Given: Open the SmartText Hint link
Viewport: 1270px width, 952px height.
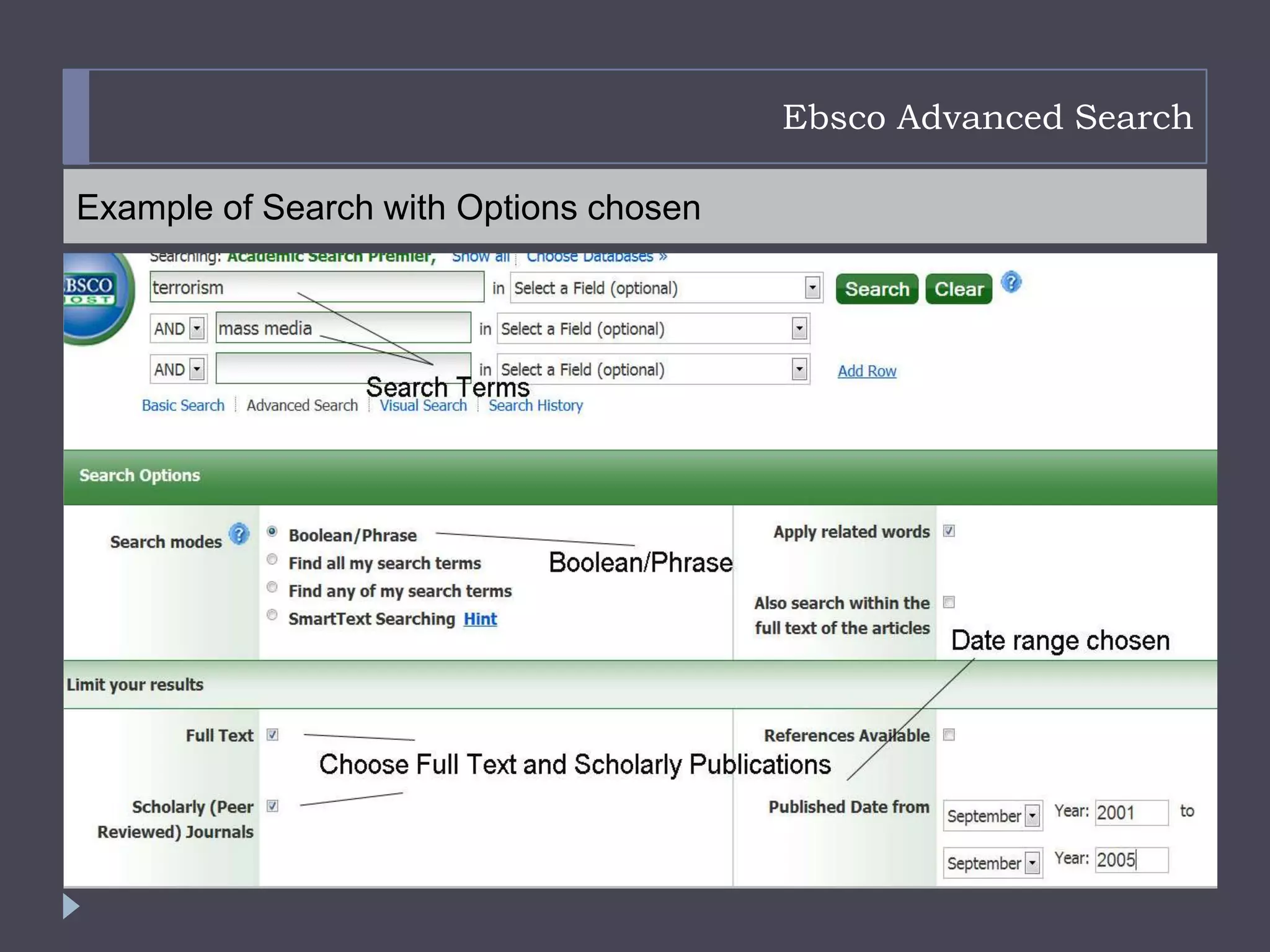Looking at the screenshot, I should (481, 619).
